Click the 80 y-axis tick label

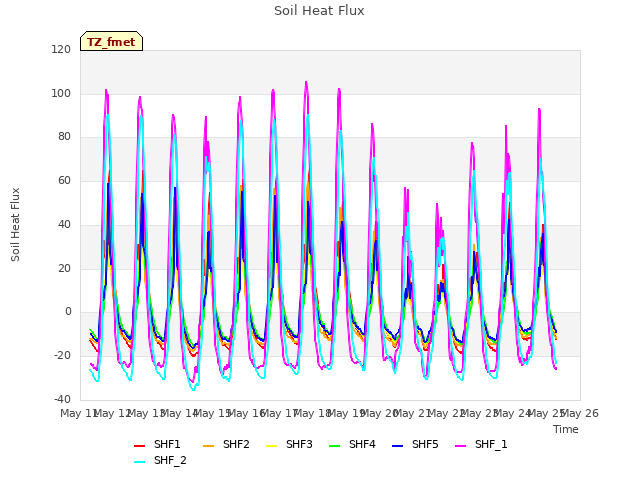pyautogui.click(x=64, y=137)
